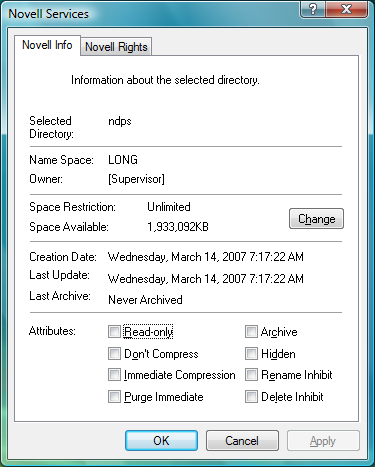Click the LONG name space value
The image size is (375, 467).
click(123, 160)
